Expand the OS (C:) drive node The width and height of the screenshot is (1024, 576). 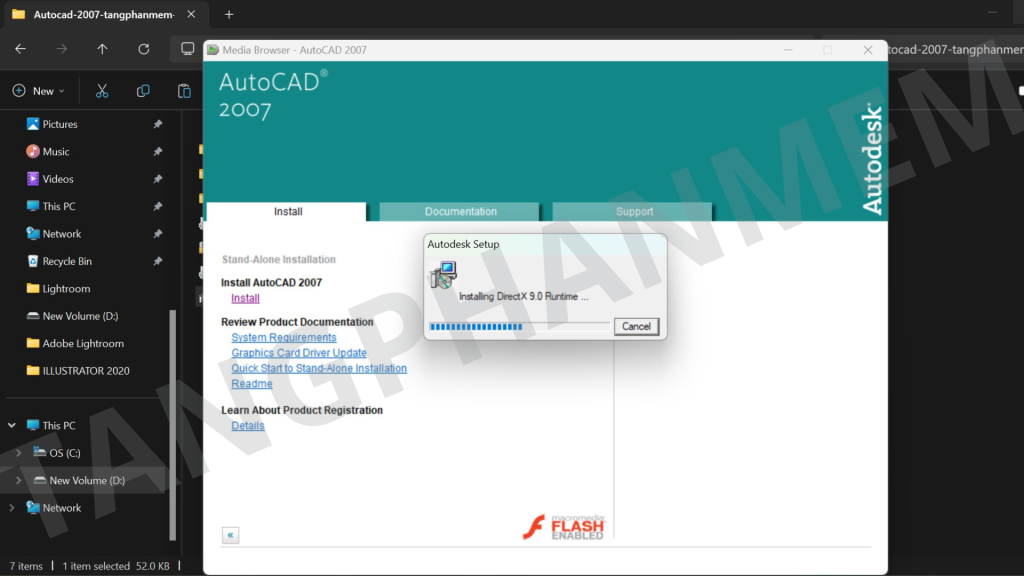coord(19,453)
